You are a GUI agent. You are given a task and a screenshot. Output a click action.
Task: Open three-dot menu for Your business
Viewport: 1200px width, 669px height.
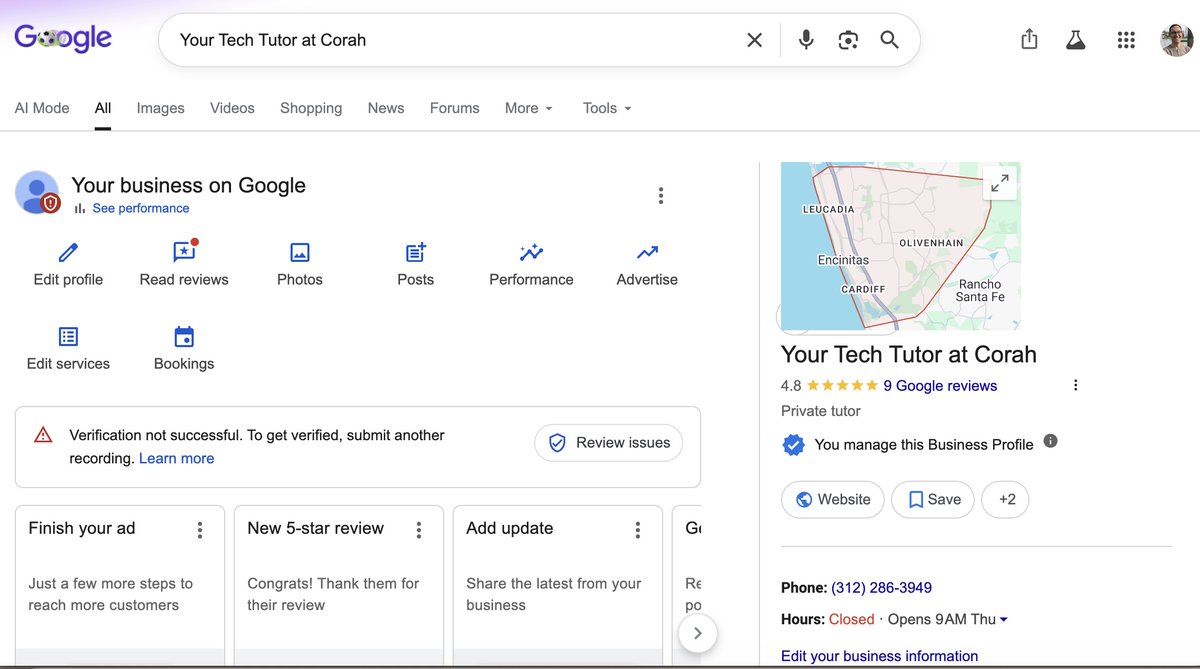click(x=661, y=196)
